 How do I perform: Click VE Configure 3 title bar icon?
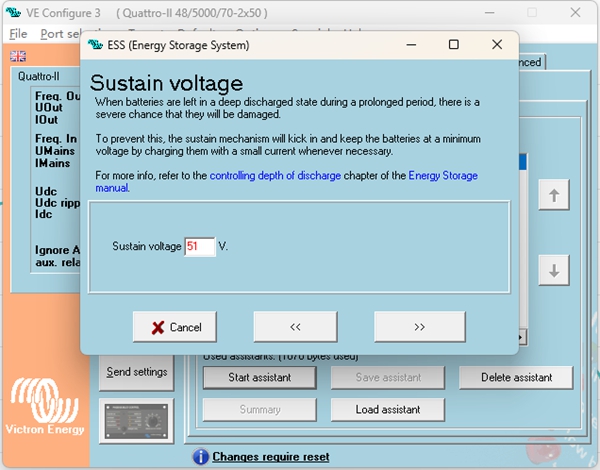pyautogui.click(x=13, y=13)
